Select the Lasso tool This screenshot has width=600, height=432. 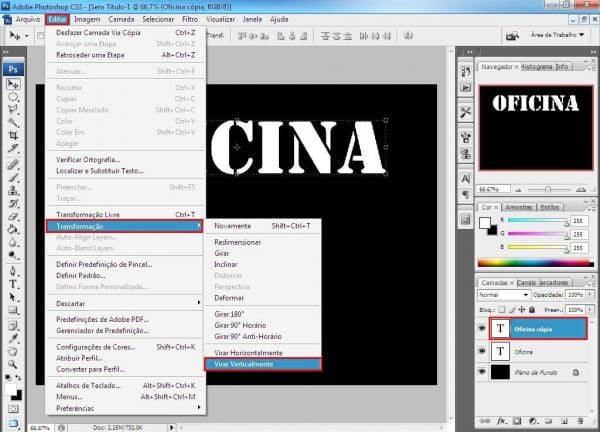14,109
